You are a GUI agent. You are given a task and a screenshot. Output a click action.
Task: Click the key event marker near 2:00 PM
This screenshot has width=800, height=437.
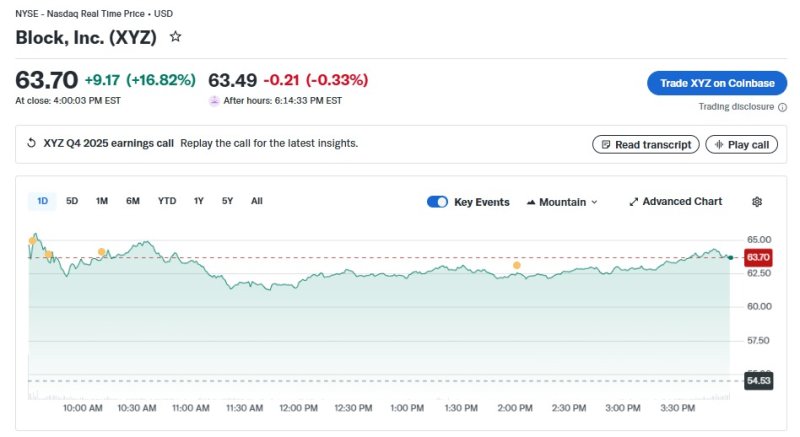(x=517, y=265)
